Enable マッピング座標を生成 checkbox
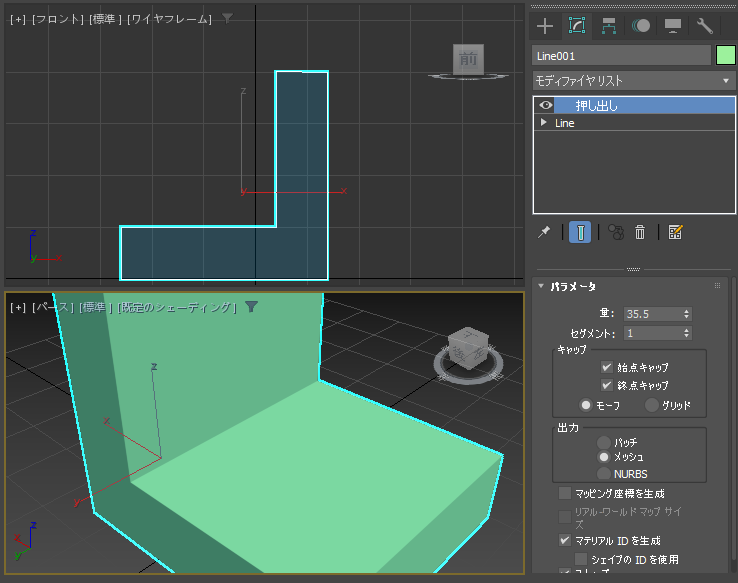The width and height of the screenshot is (738, 583). pos(564,493)
